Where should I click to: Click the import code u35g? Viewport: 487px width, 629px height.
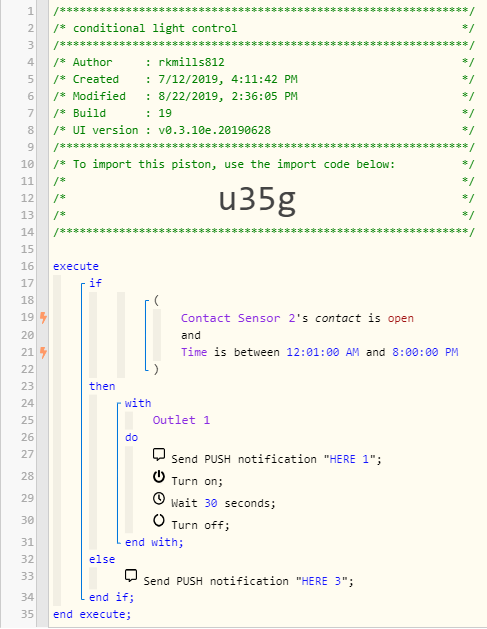[x=257, y=199]
